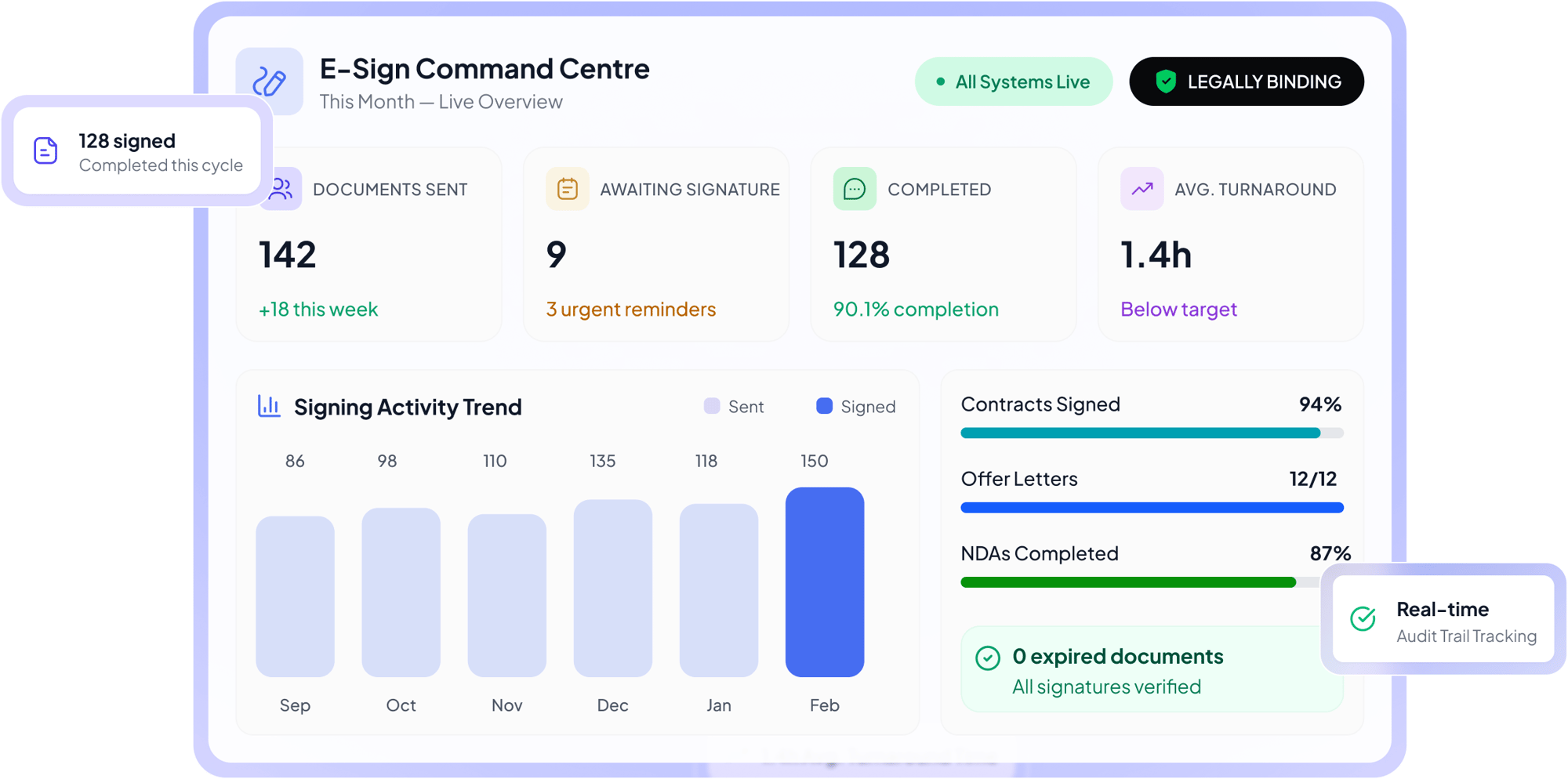Click the shield icon in Legally Binding badge

1166,82
